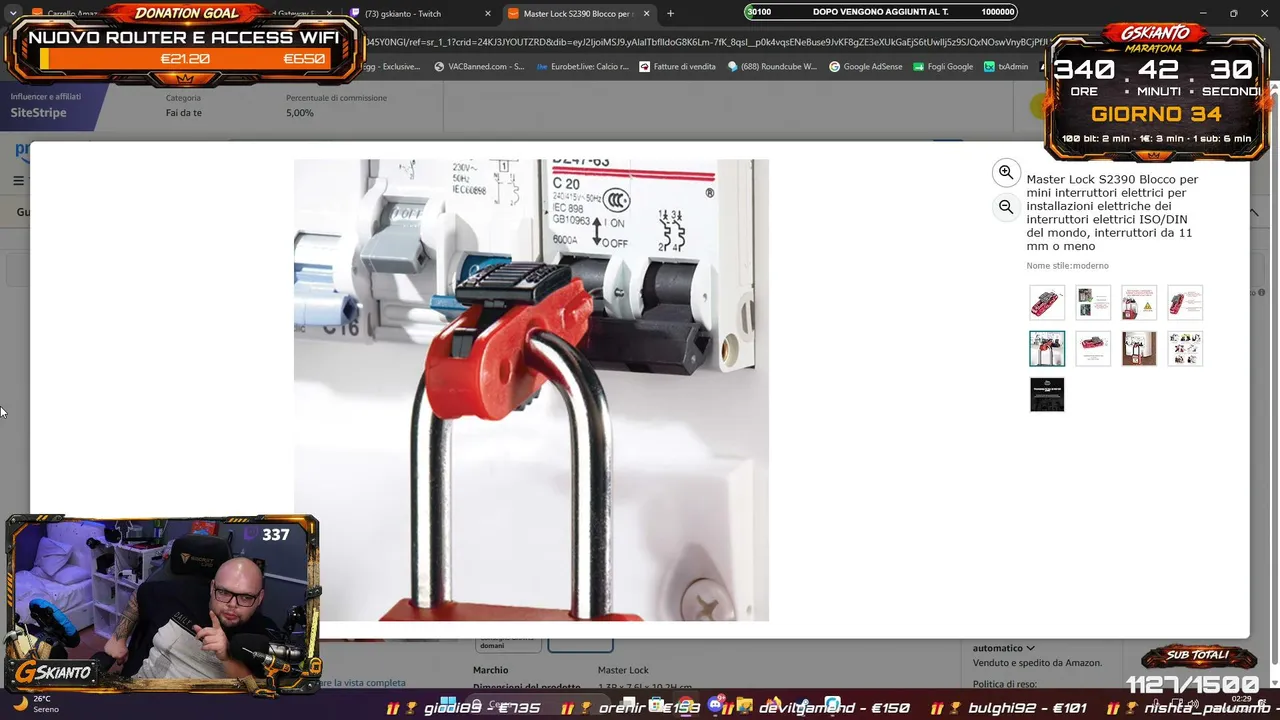The width and height of the screenshot is (1280, 720).
Task: Select the first red lock thumbnail
Action: pos(1047,302)
